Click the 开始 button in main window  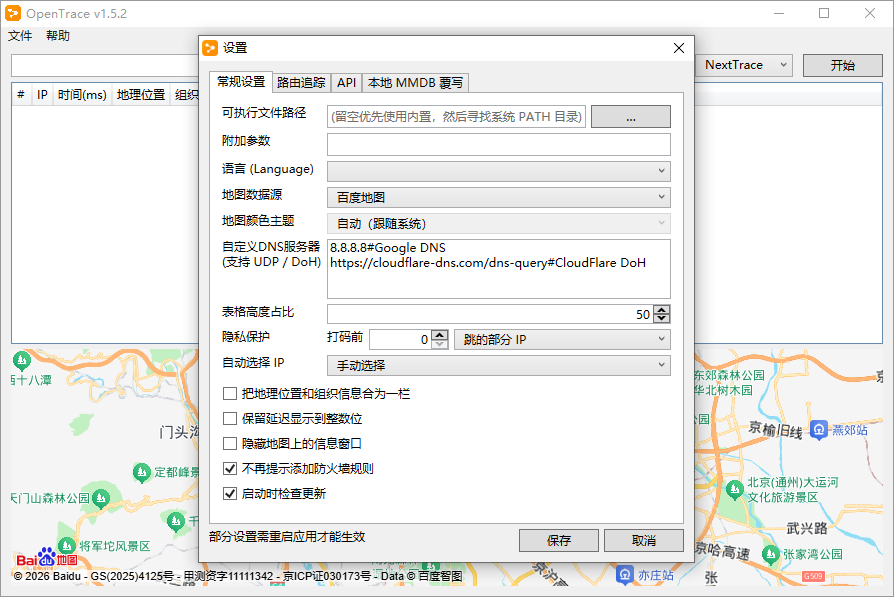843,65
